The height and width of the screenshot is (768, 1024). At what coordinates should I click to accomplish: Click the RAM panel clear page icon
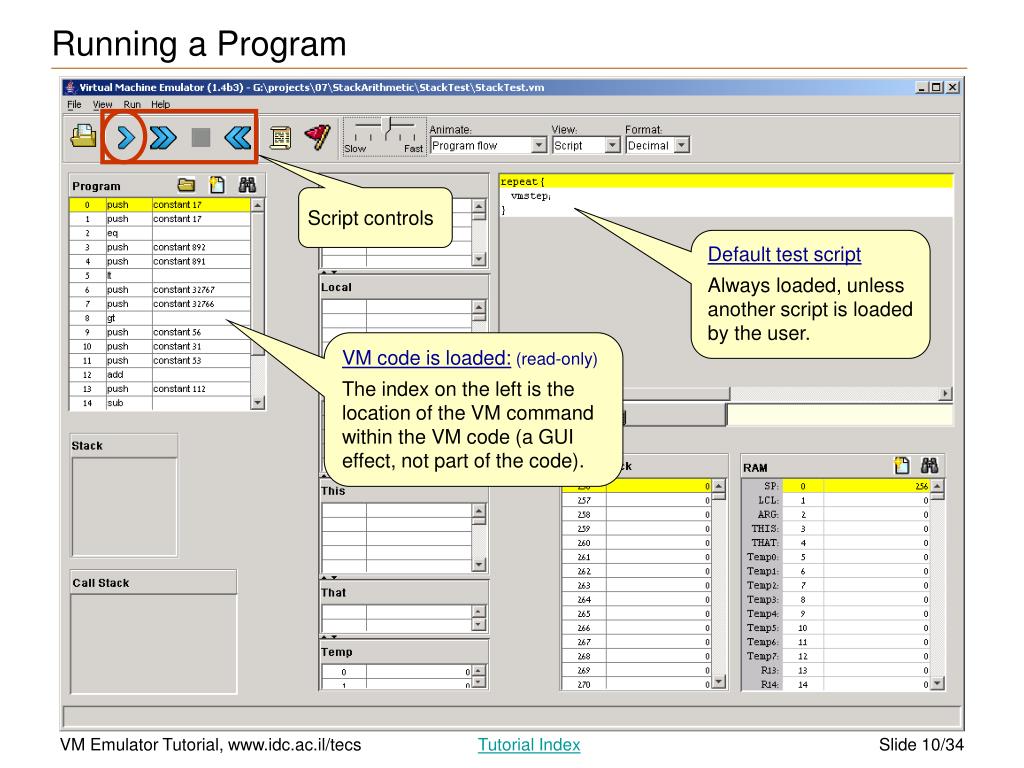[x=901, y=466]
